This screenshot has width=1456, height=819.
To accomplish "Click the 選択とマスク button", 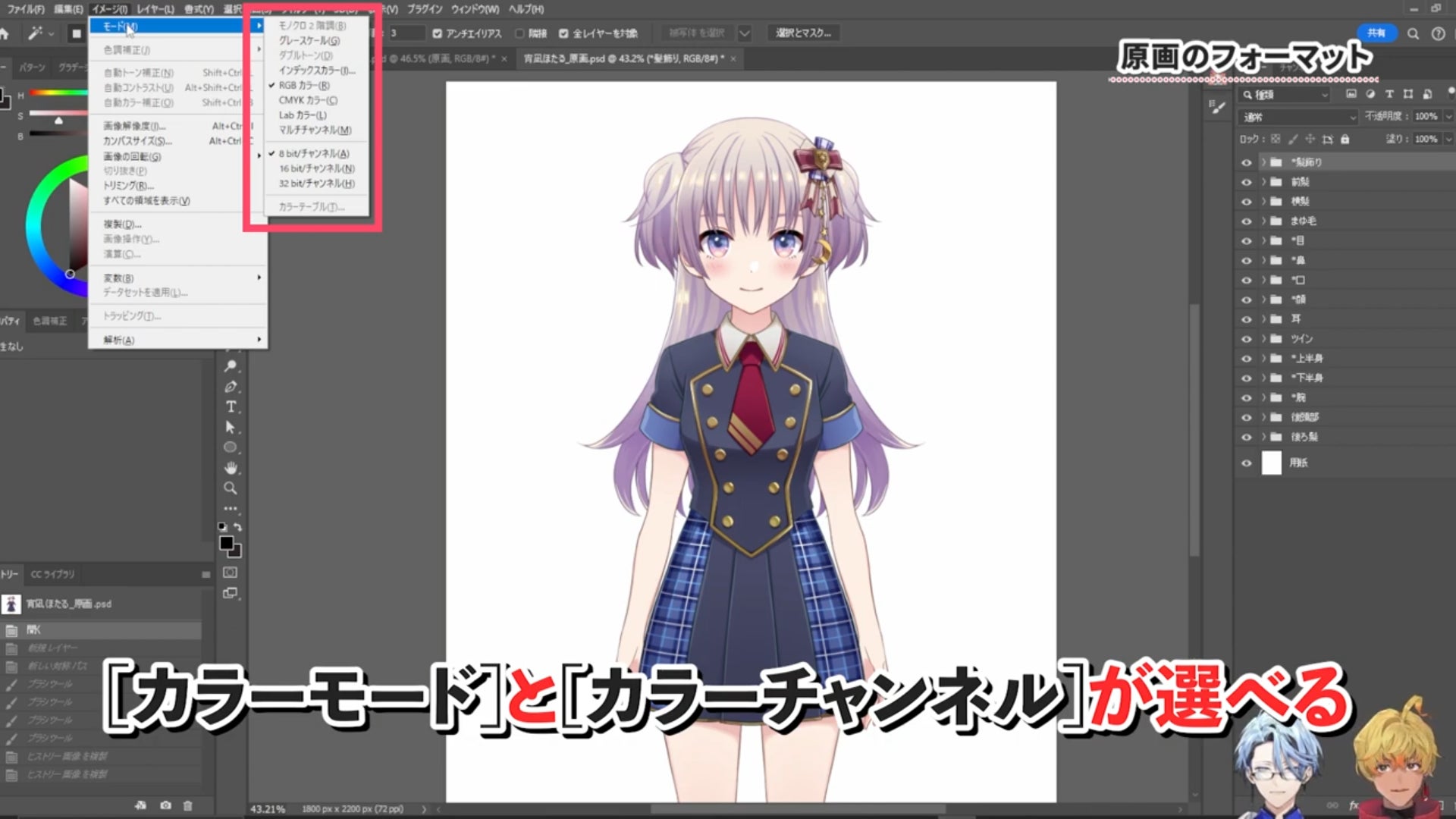I will click(803, 33).
